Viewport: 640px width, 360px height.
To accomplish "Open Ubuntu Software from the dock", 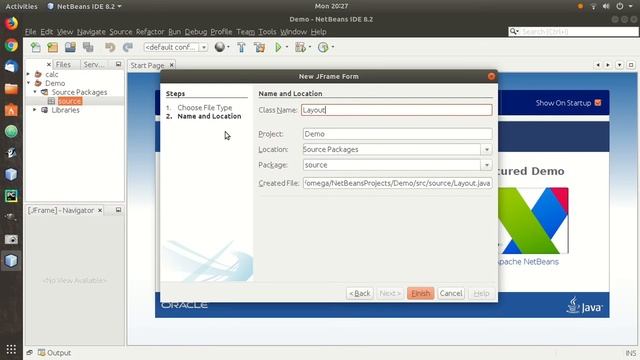I will [11, 110].
